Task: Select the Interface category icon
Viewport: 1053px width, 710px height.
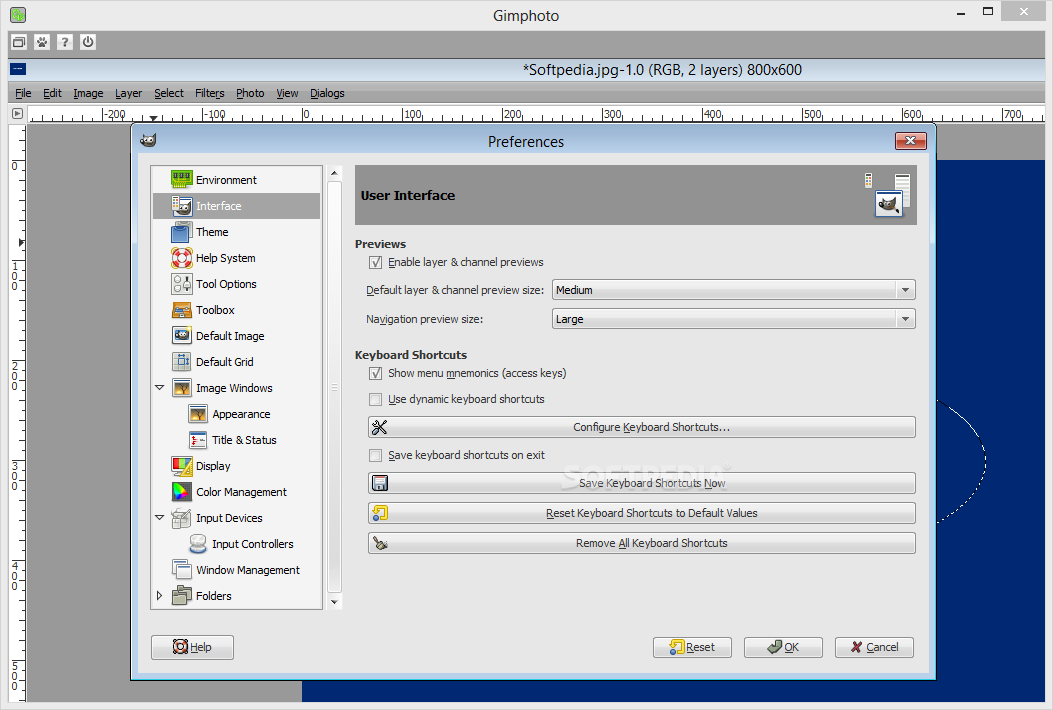Action: pyautogui.click(x=182, y=206)
